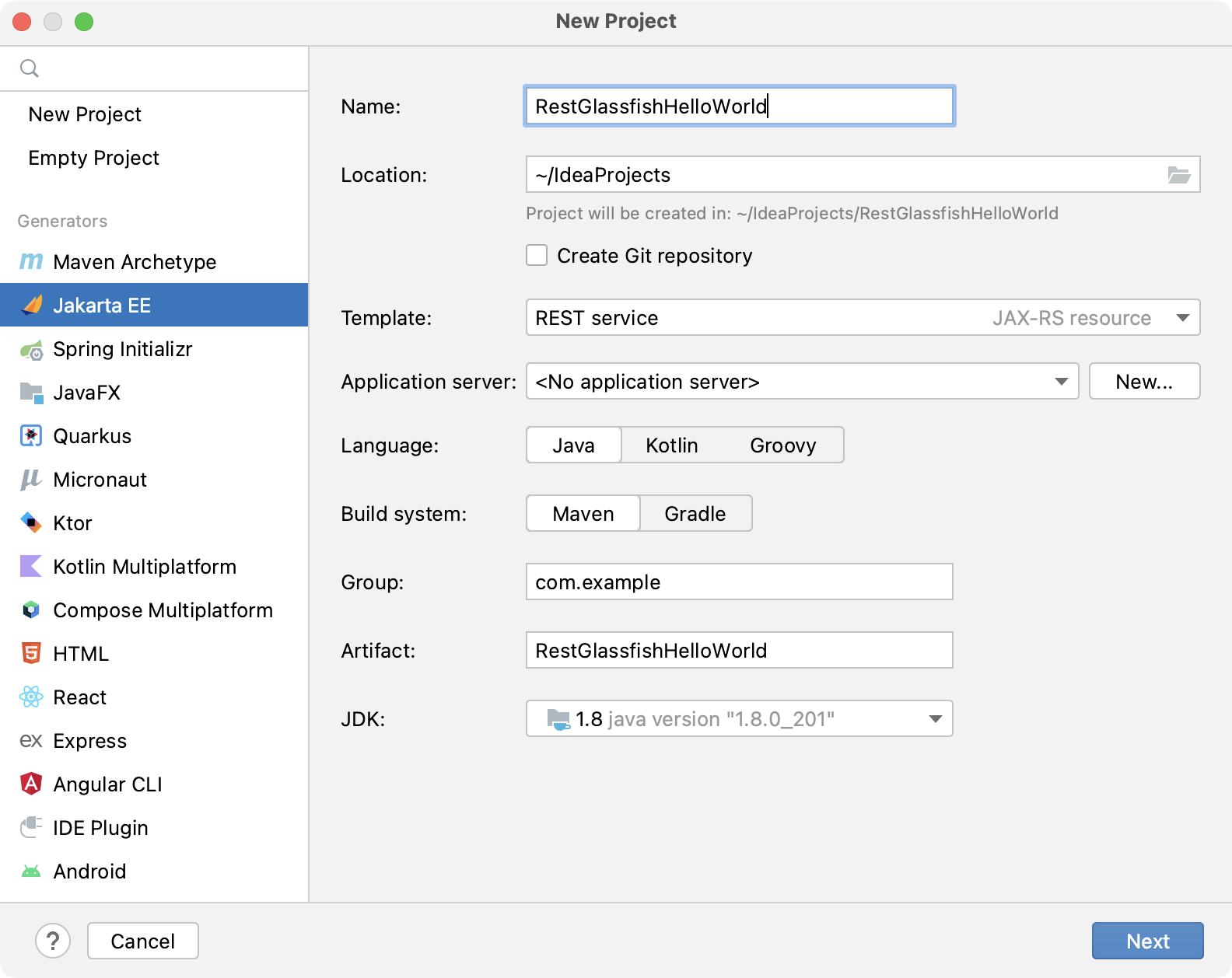Select the Micronaut generator label
The width and height of the screenshot is (1232, 978).
100,480
